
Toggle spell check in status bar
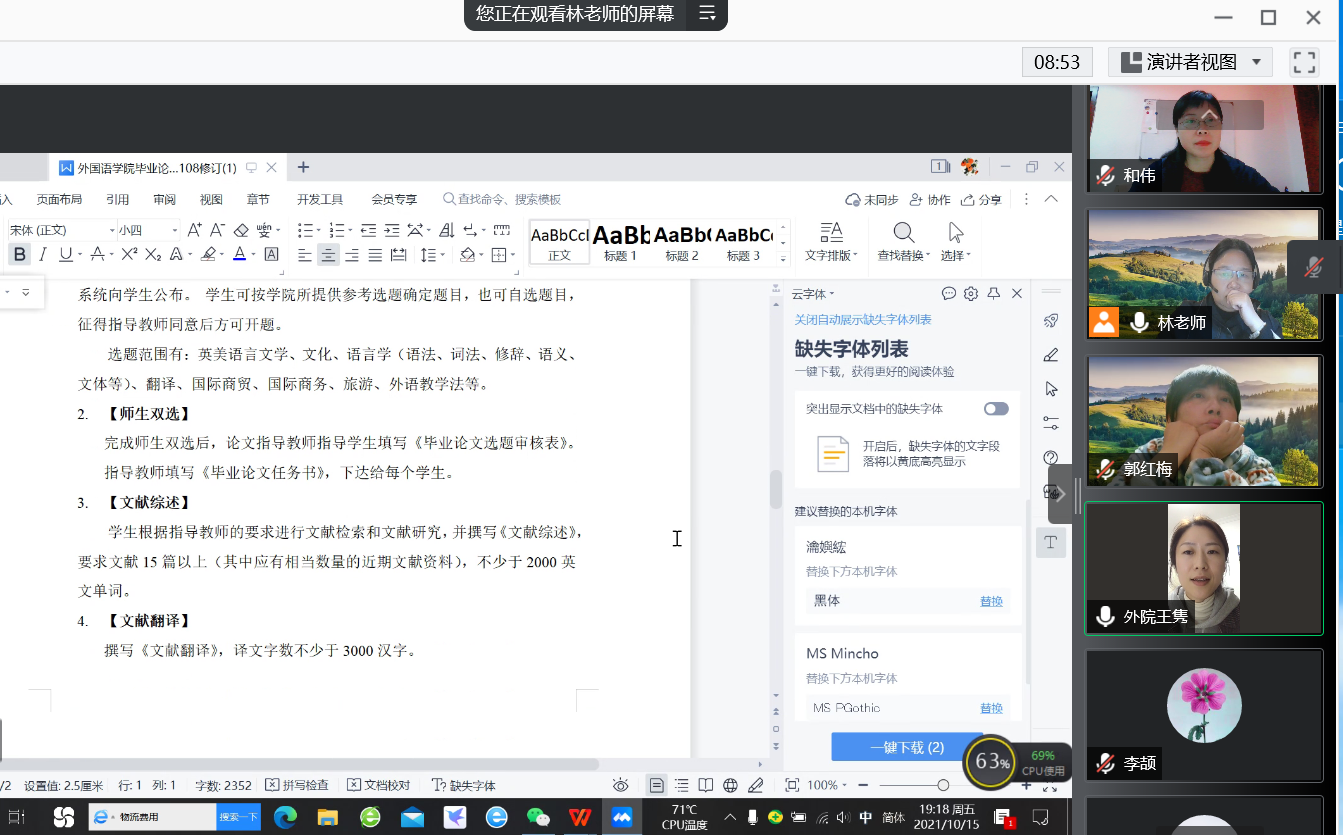(x=297, y=785)
